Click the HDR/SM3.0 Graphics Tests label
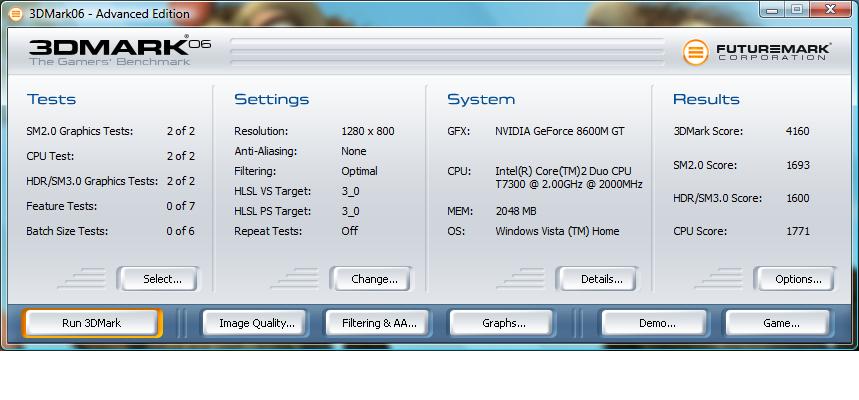Viewport: 859px width, 400px height. click(92, 181)
